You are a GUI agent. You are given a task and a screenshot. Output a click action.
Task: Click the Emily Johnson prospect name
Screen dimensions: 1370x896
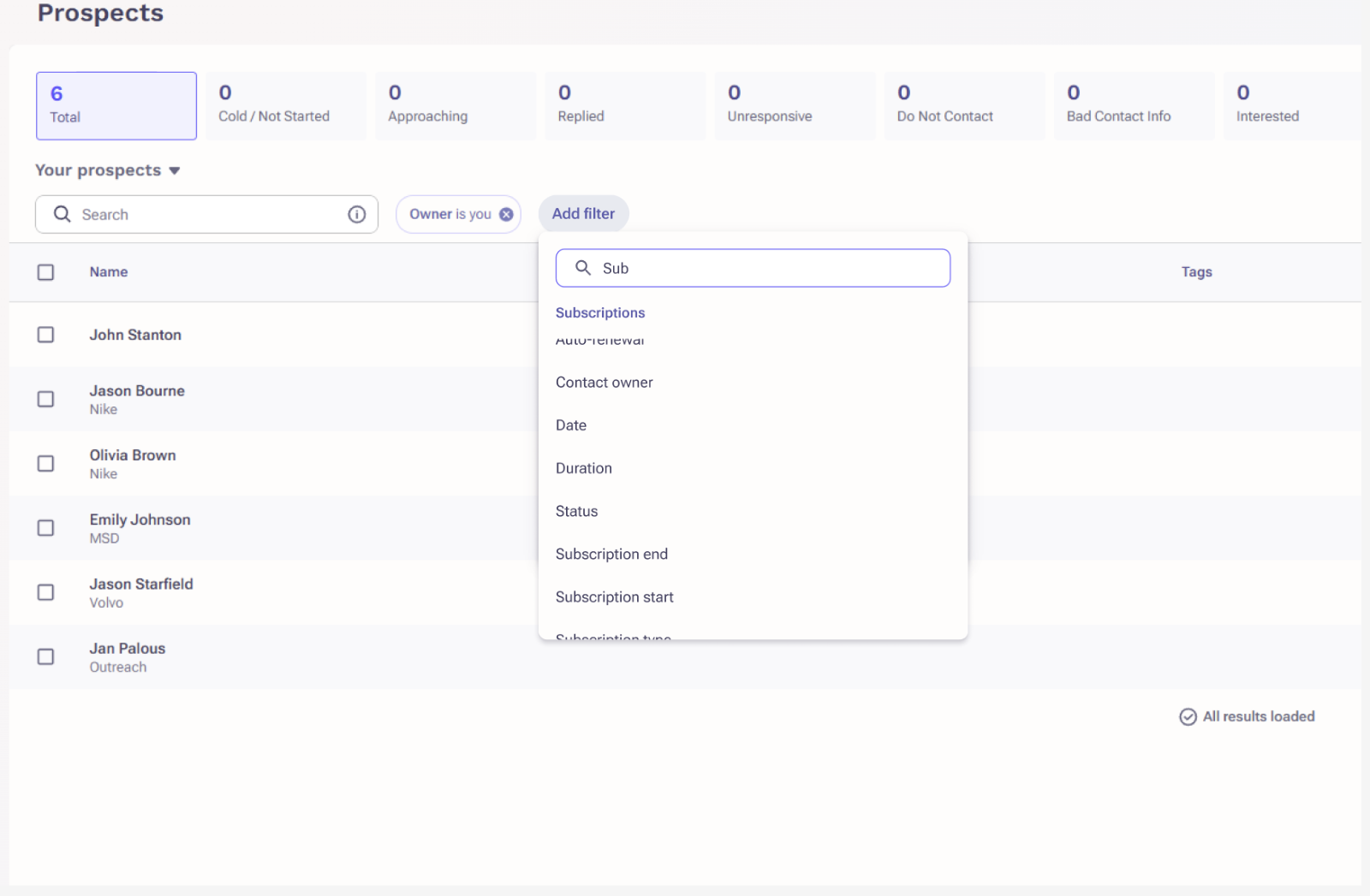click(140, 519)
